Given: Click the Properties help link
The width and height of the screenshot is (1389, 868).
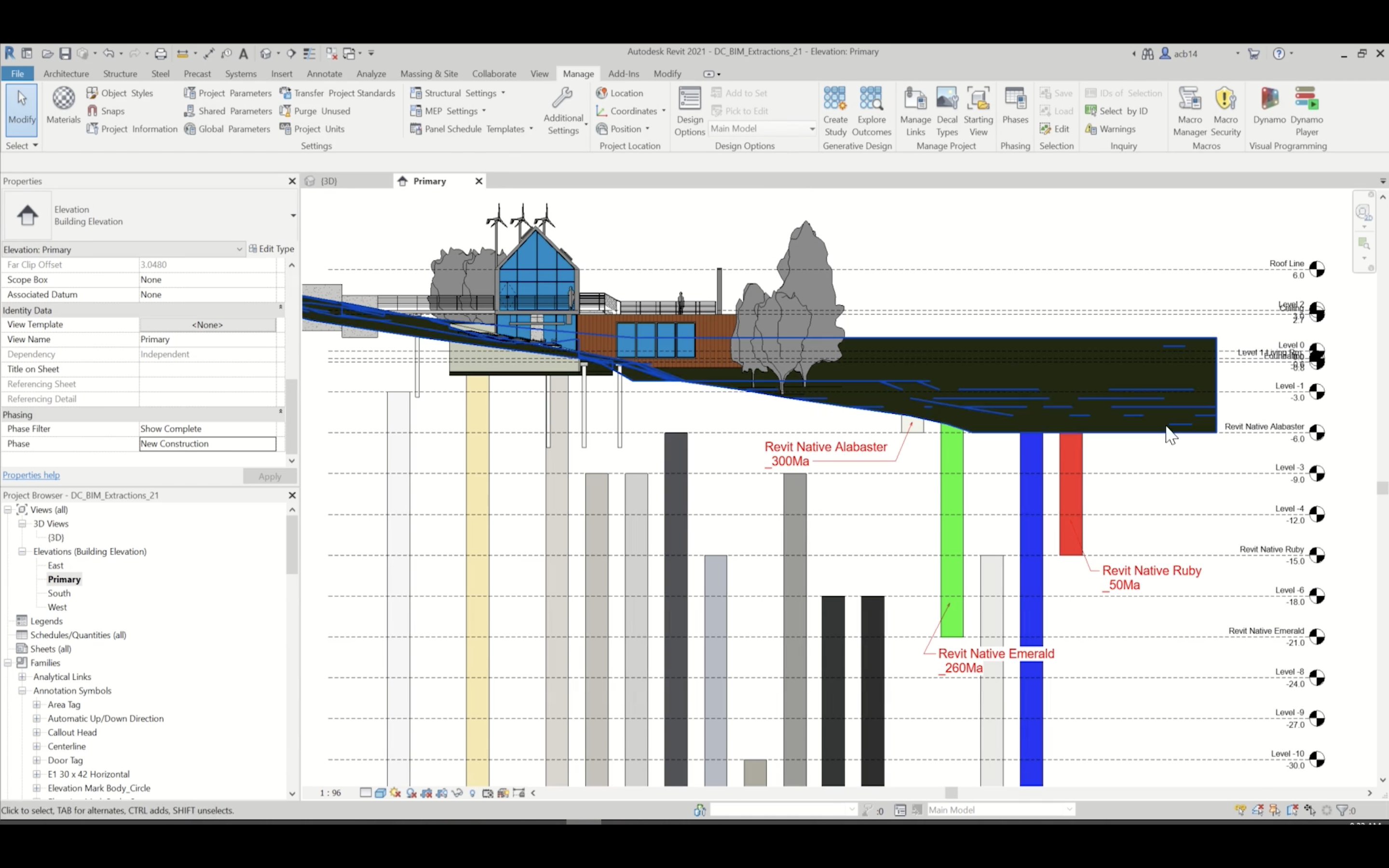Looking at the screenshot, I should [x=31, y=475].
